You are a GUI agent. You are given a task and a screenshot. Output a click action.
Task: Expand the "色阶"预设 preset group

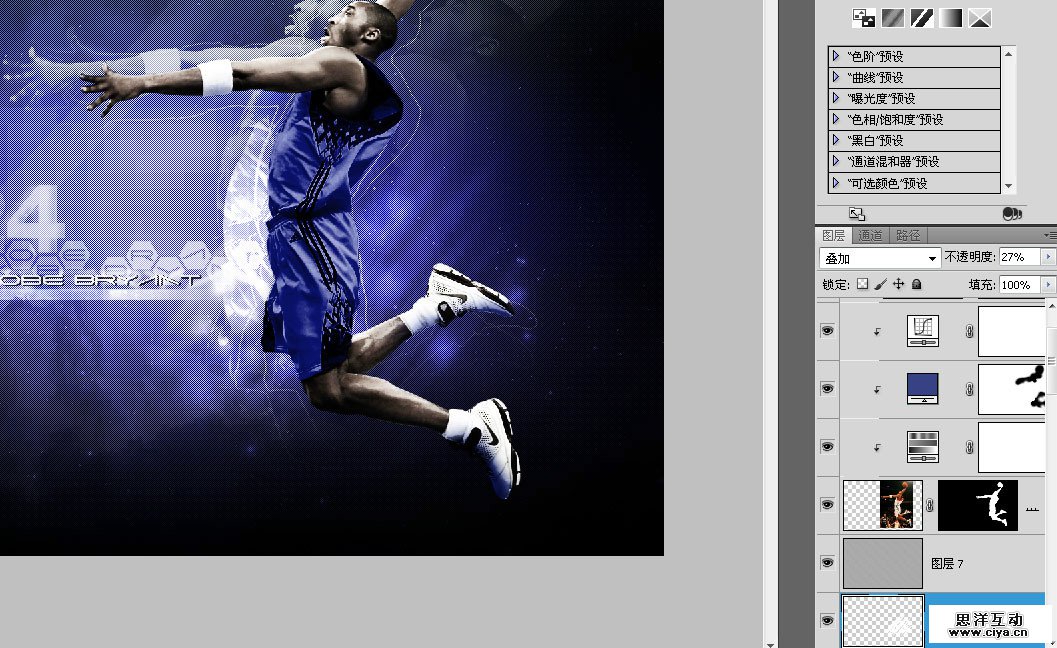(x=837, y=56)
